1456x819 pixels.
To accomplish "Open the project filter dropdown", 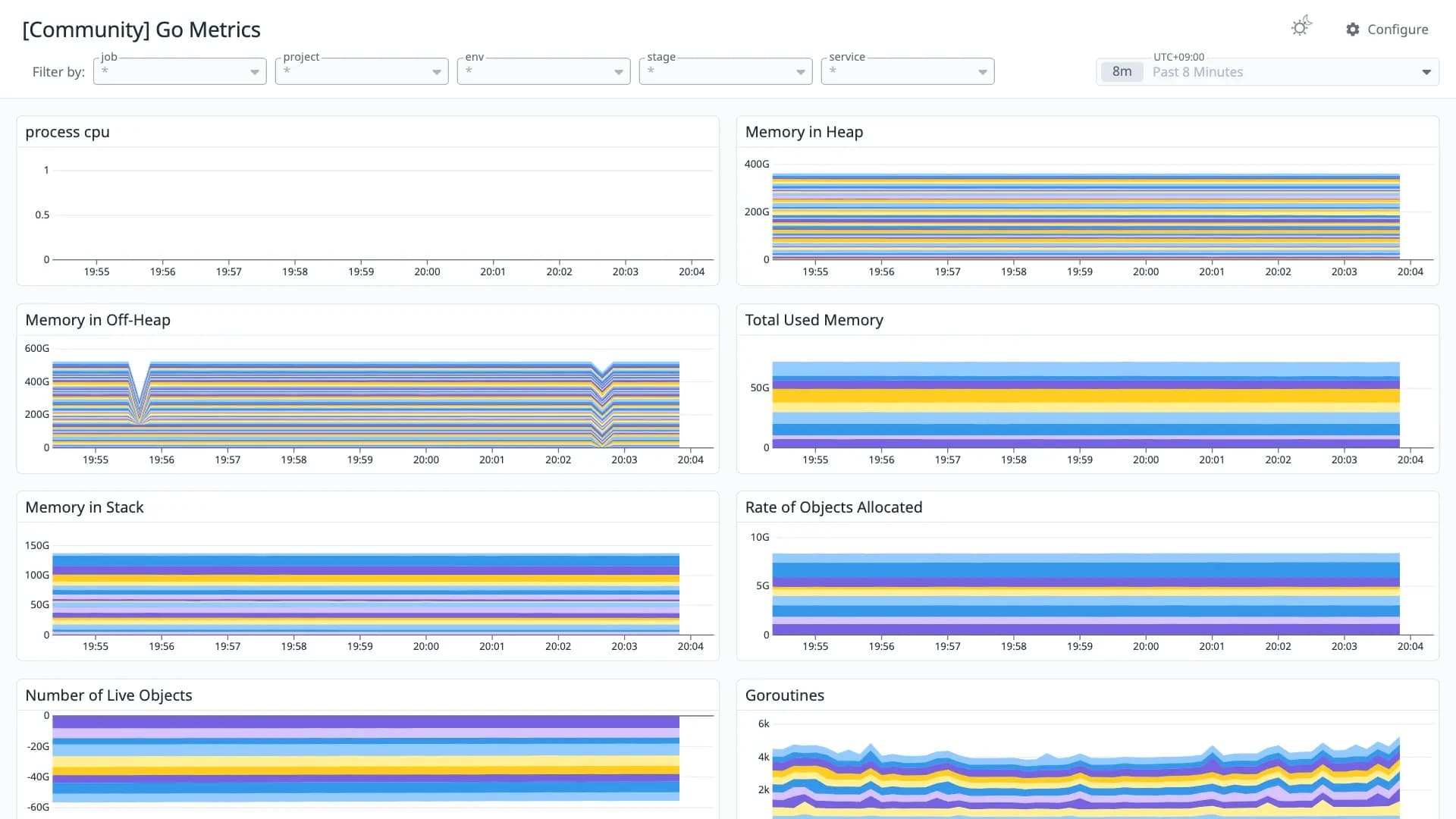I will [x=362, y=71].
